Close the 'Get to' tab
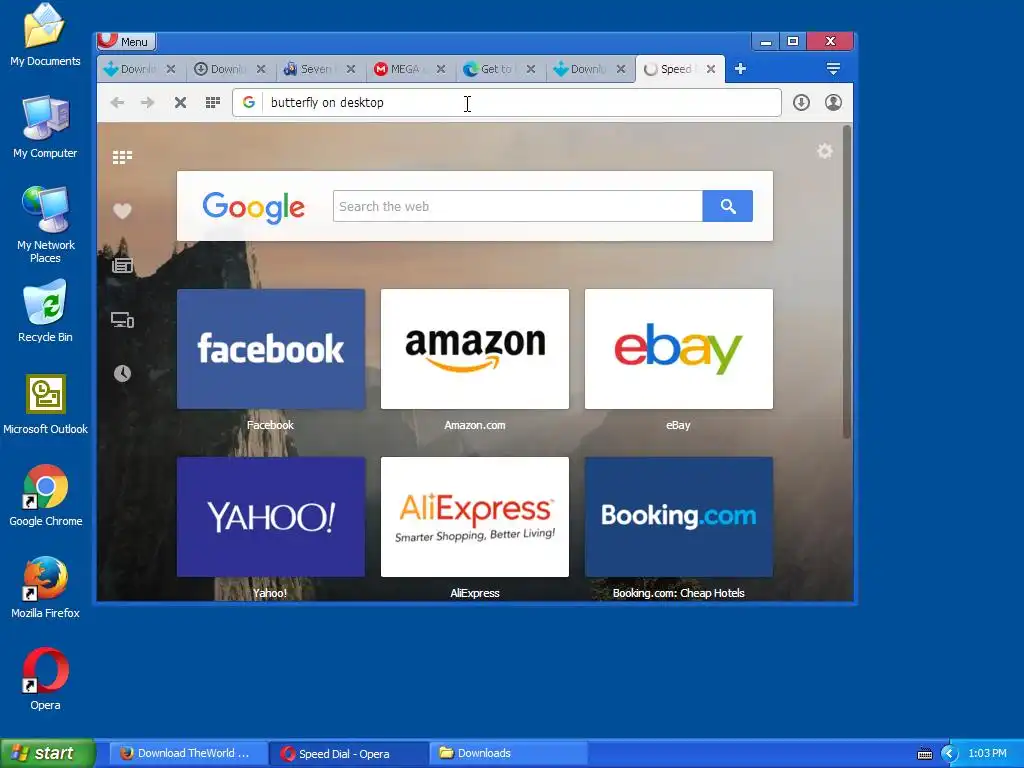This screenshot has width=1024, height=768. [531, 69]
